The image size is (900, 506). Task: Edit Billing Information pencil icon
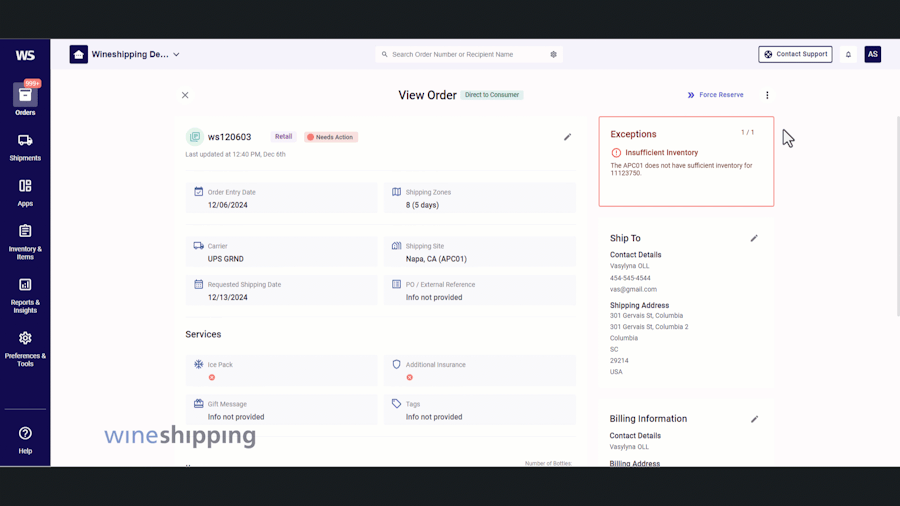[x=754, y=419]
